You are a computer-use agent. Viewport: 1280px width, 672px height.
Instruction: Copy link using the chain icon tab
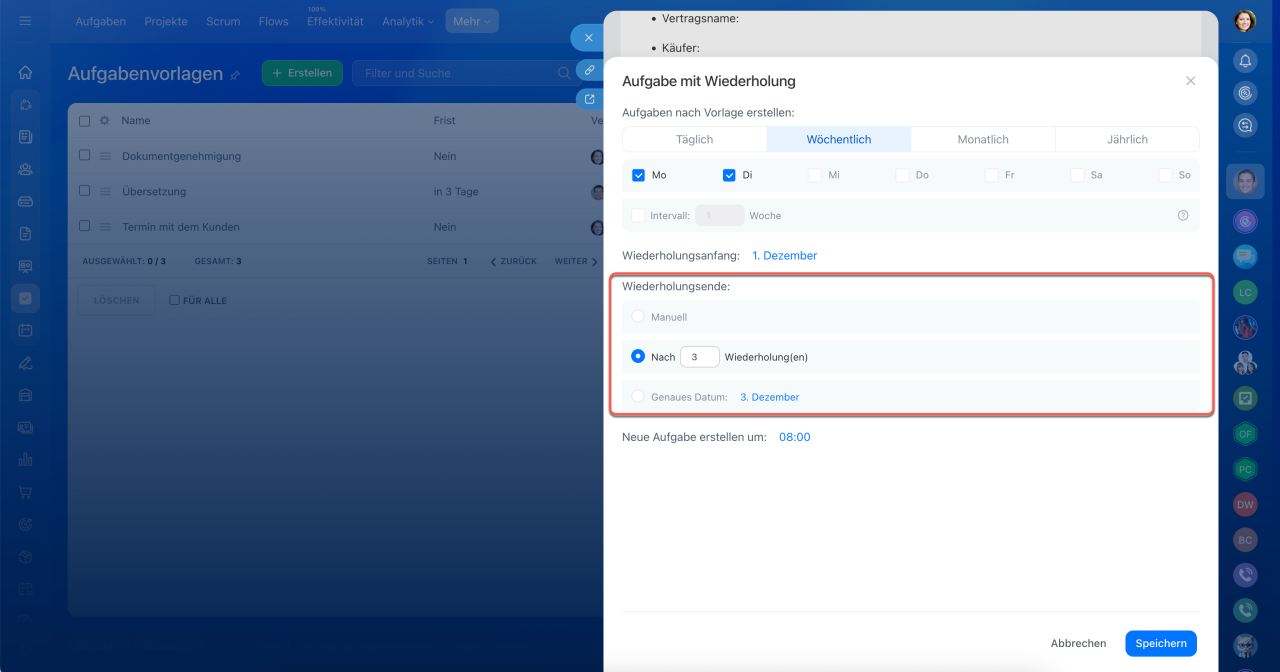[x=590, y=70]
